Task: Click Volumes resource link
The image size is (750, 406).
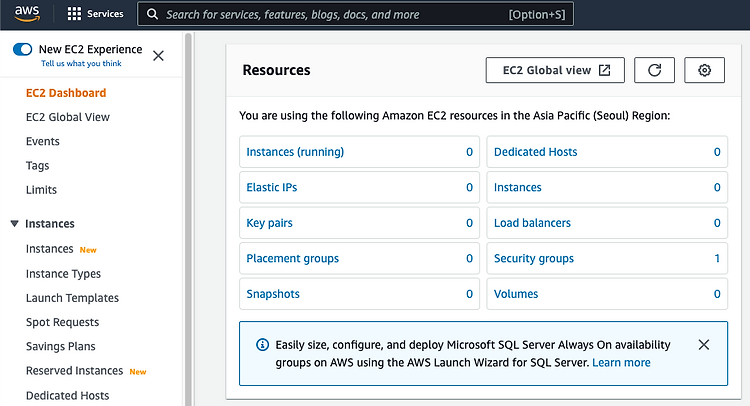Action: pyautogui.click(x=516, y=294)
